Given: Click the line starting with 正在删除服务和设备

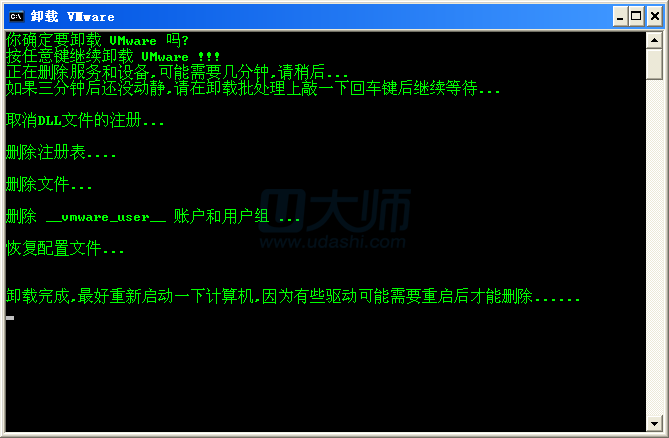Looking at the screenshot, I should tap(177, 72).
